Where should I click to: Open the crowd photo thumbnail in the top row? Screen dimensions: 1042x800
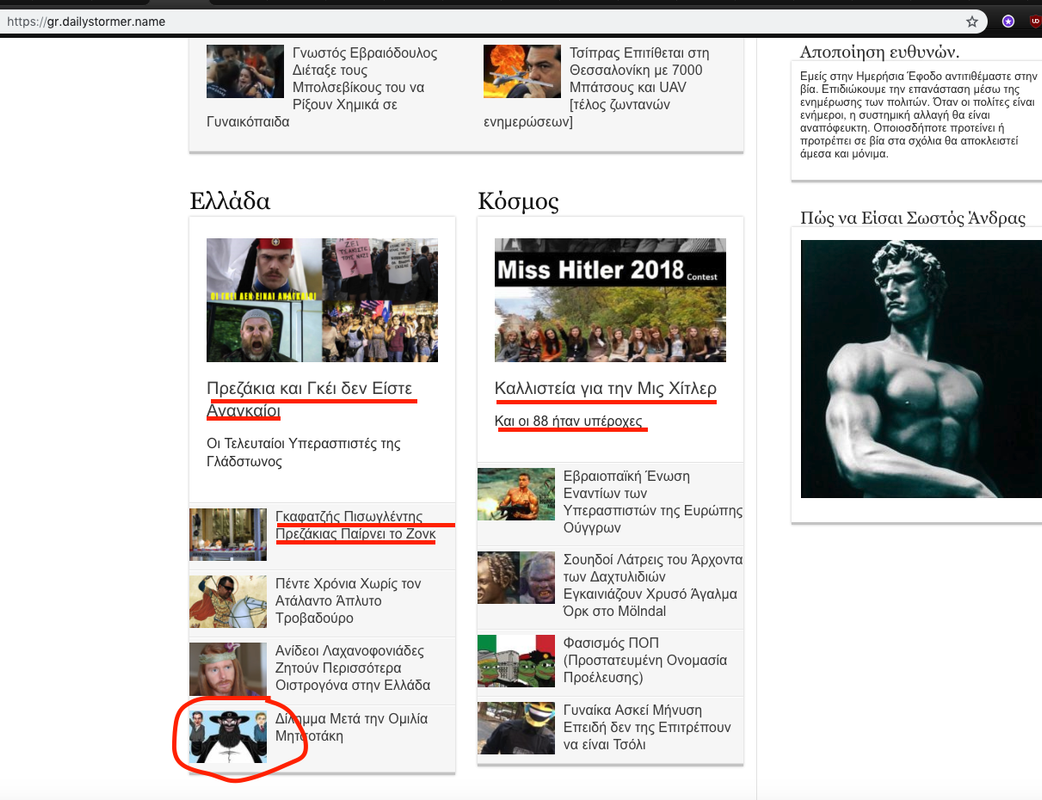pyautogui.click(x=245, y=71)
